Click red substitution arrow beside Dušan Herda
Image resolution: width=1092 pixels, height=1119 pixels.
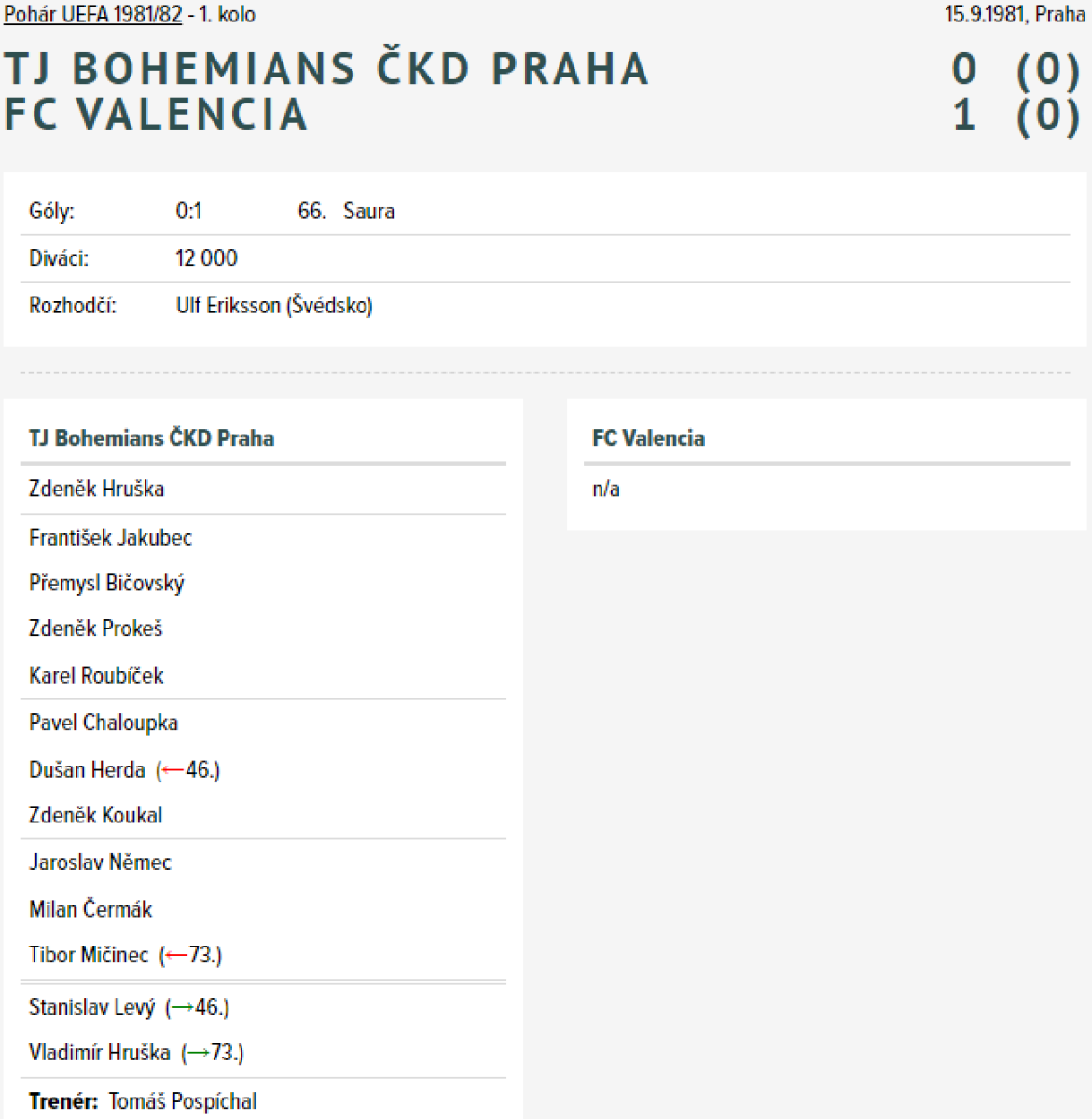tap(173, 771)
